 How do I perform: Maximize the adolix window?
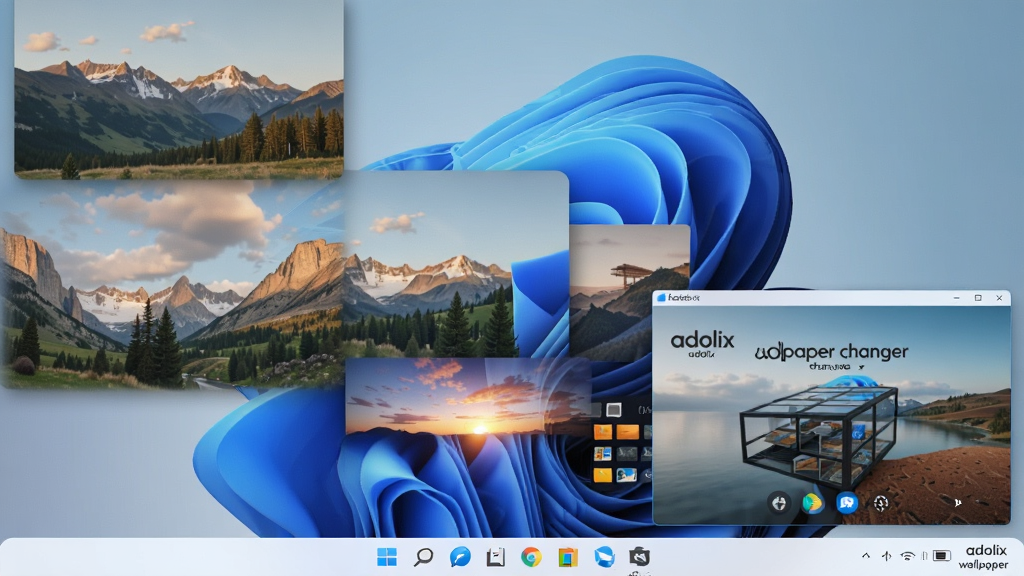tap(978, 298)
